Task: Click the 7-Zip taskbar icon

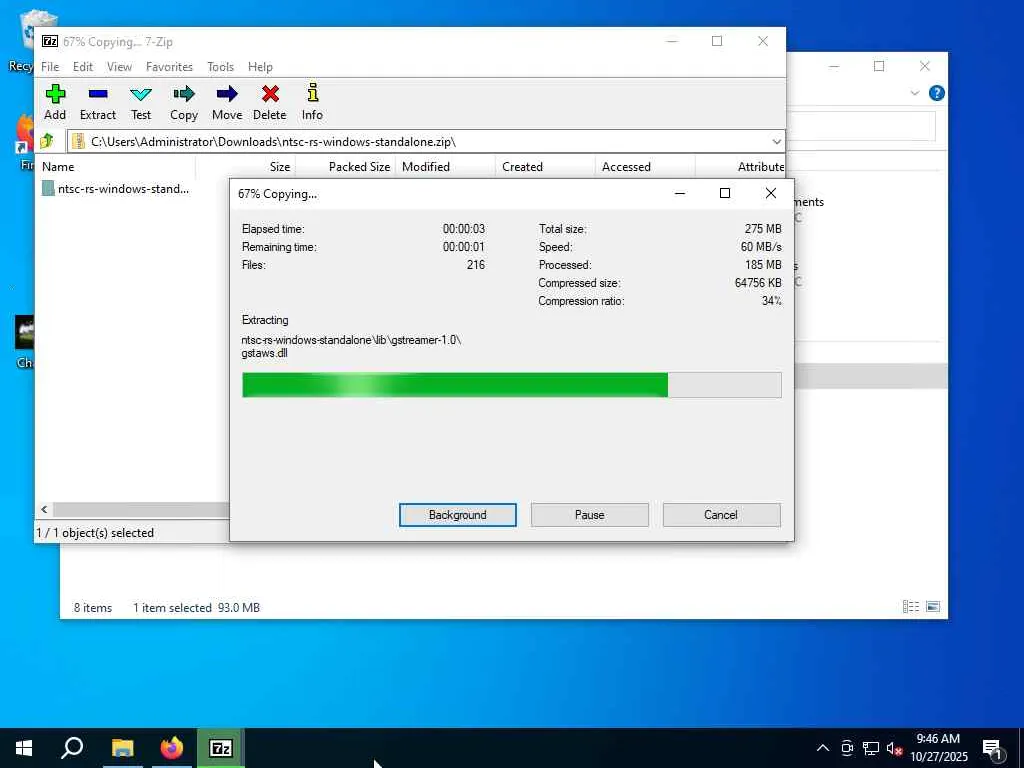Action: pyautogui.click(x=221, y=748)
